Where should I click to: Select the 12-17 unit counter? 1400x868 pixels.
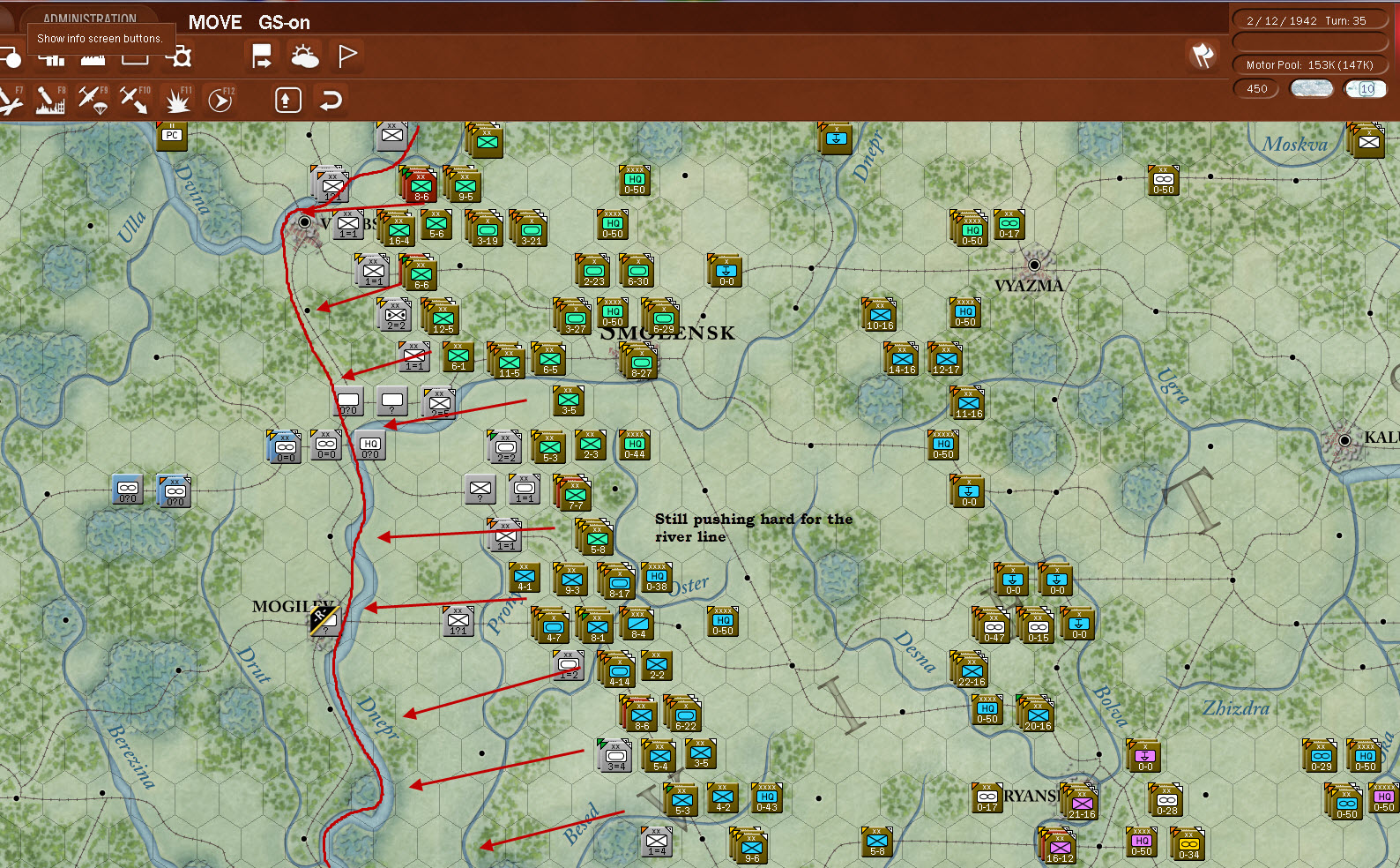[x=946, y=359]
